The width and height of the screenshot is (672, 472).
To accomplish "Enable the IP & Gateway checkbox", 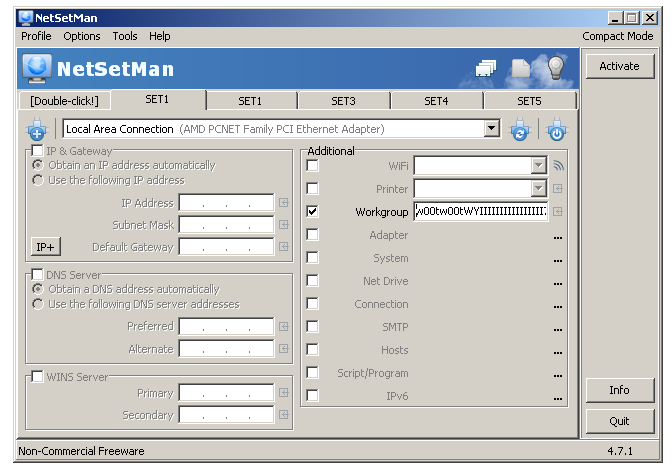I will click(x=38, y=150).
